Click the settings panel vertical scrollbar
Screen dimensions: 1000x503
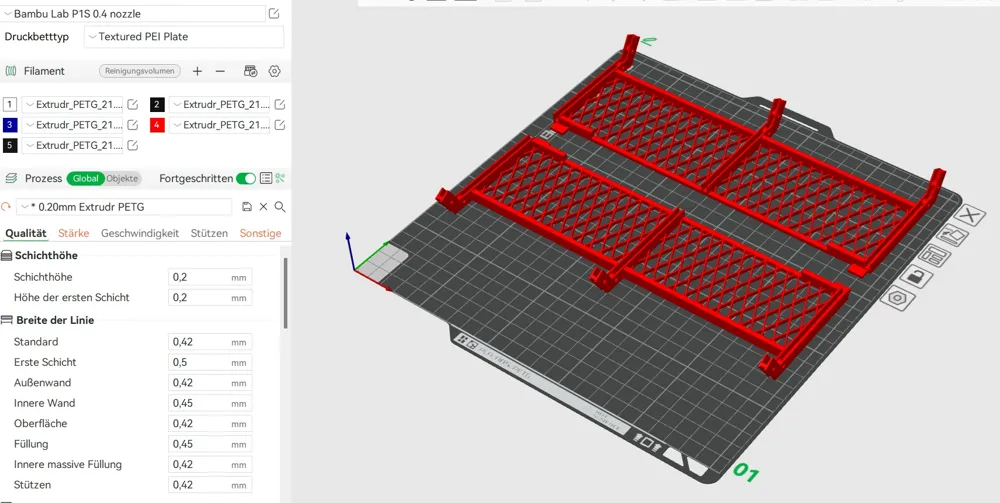tap(285, 293)
